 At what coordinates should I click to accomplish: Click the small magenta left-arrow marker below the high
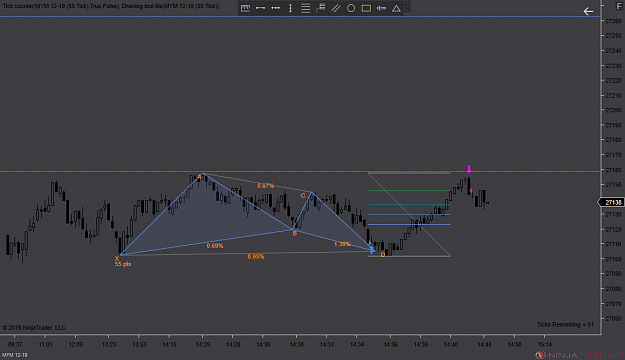[471, 191]
